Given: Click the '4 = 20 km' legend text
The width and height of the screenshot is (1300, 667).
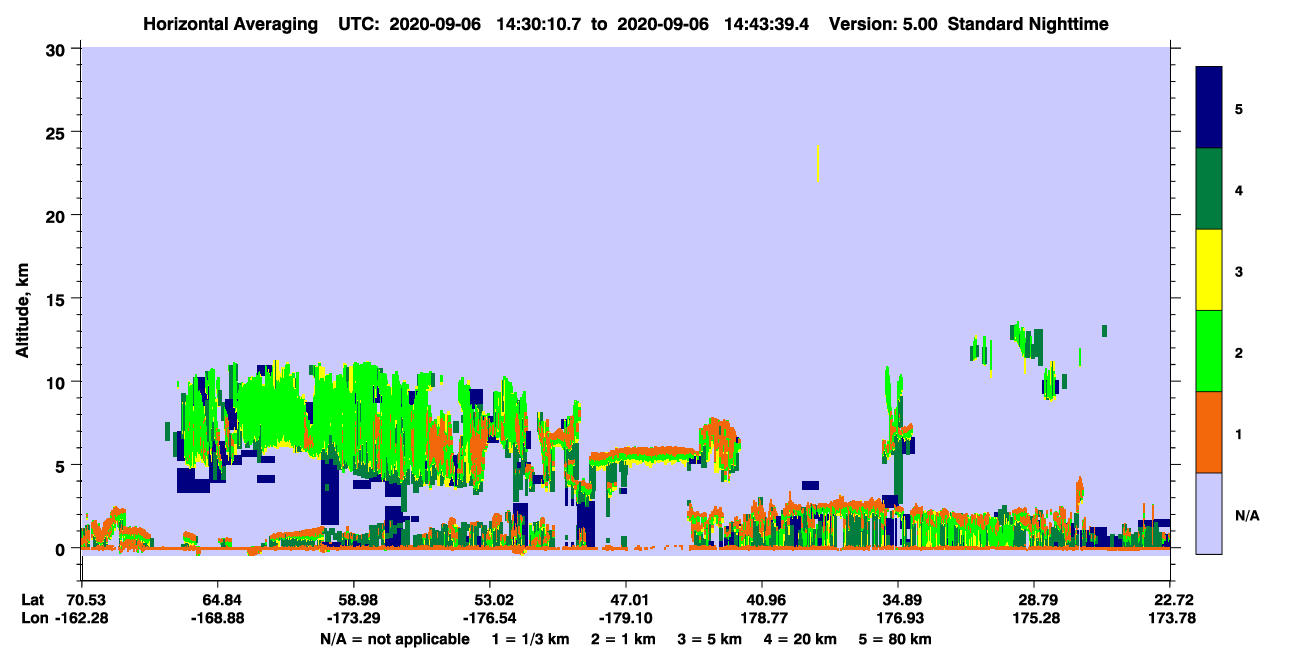Looking at the screenshot, I should click(x=802, y=639).
